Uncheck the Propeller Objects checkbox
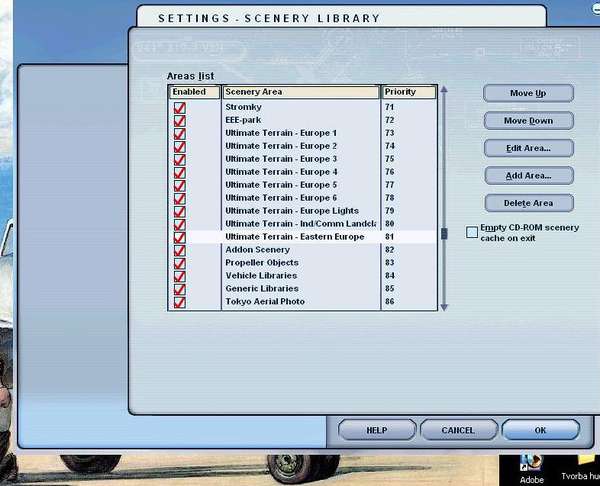600x486 pixels. (179, 264)
